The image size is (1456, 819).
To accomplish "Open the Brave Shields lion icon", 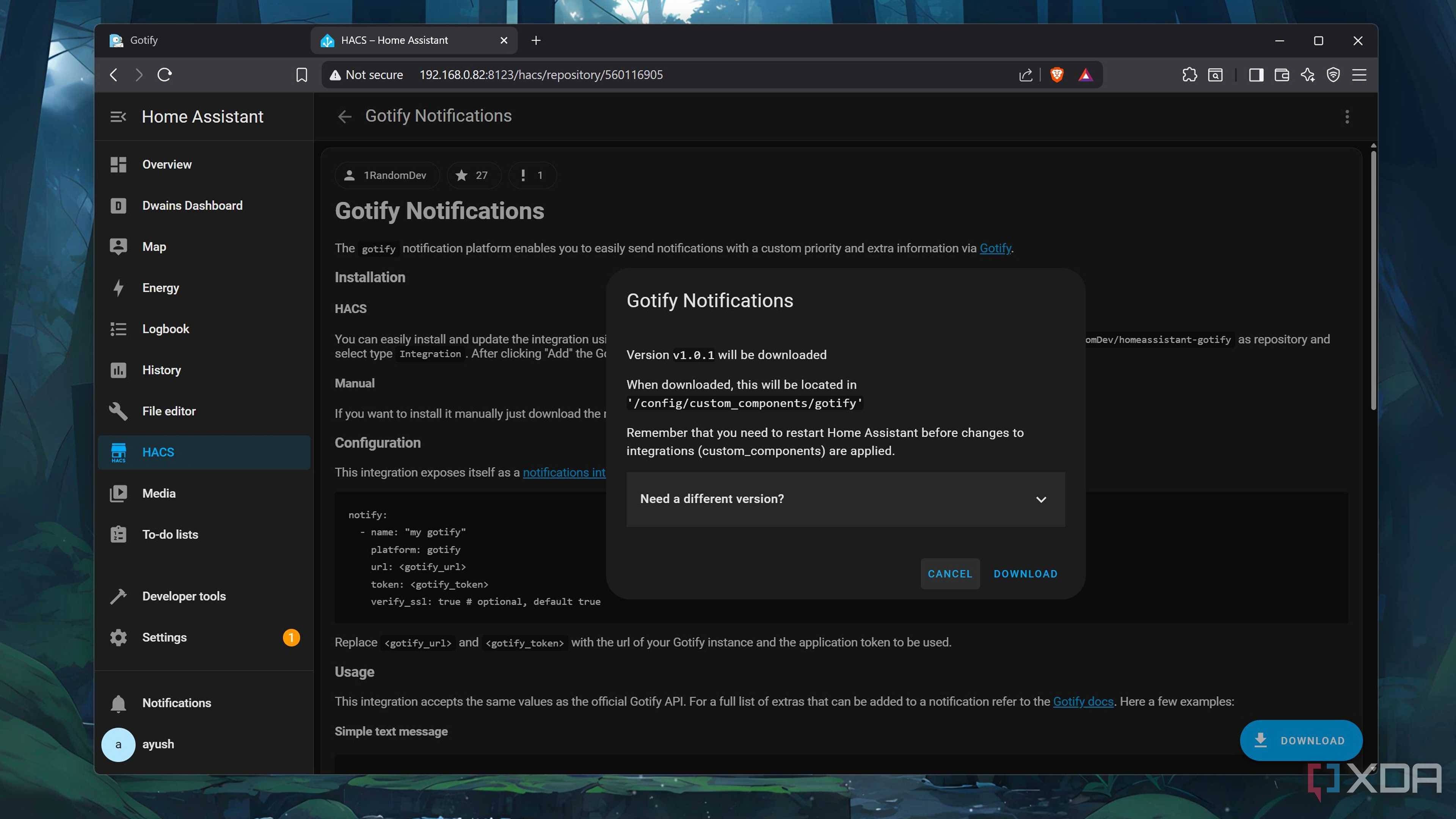I will (x=1056, y=75).
